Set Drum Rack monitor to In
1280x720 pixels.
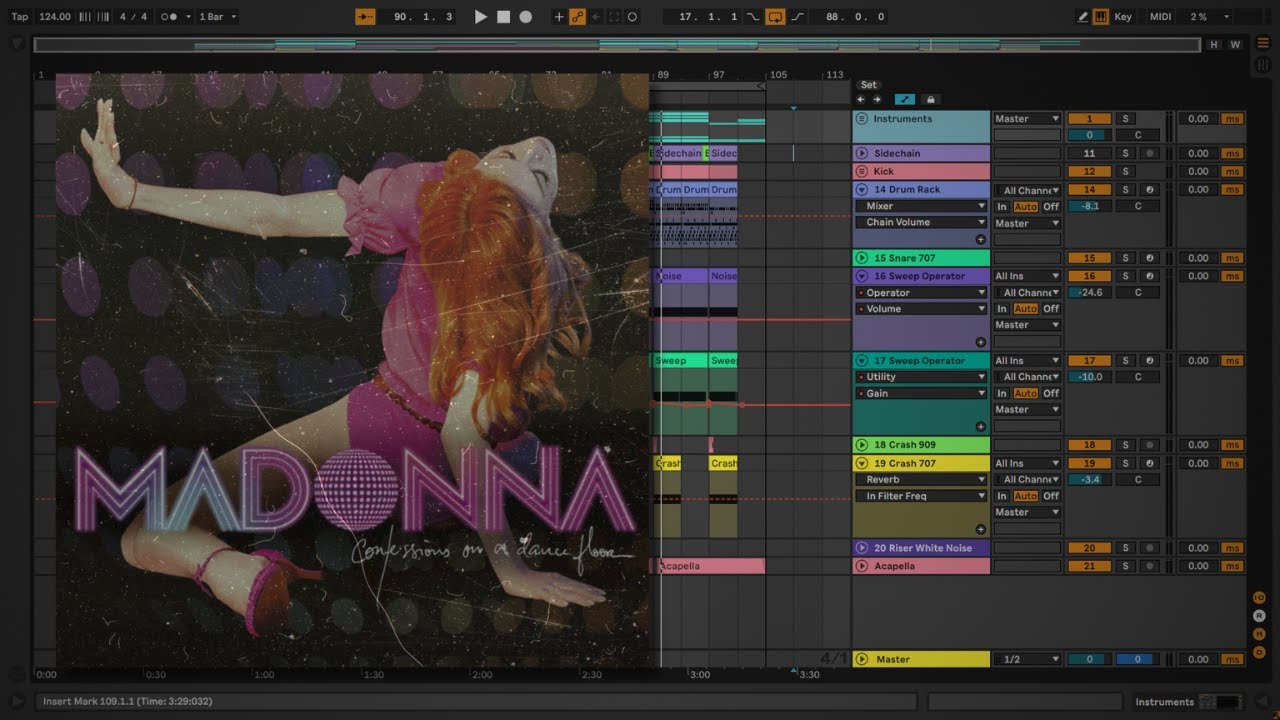(x=1002, y=206)
